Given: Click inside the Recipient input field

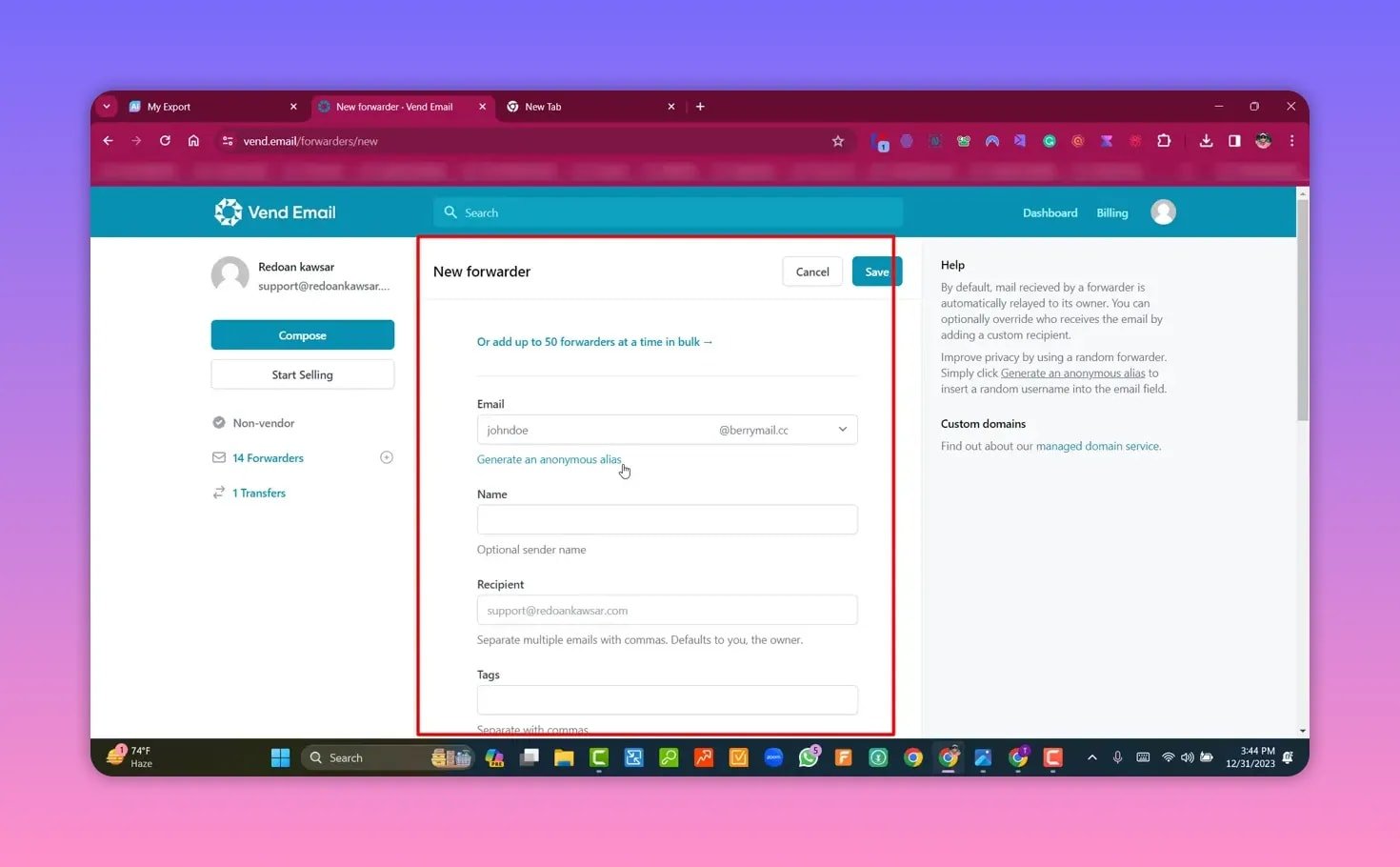Looking at the screenshot, I should coord(667,610).
